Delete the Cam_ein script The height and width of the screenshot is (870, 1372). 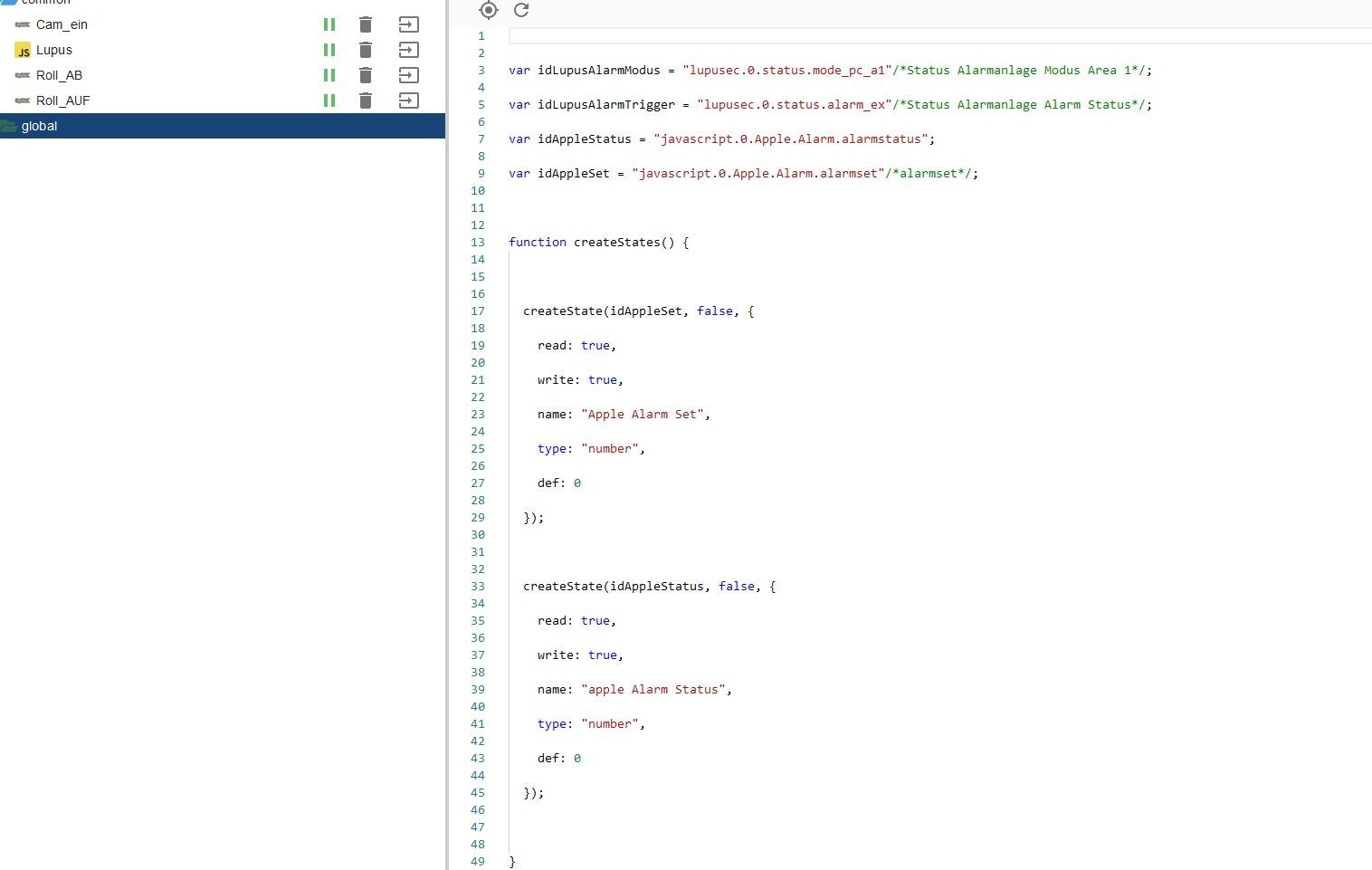[366, 24]
